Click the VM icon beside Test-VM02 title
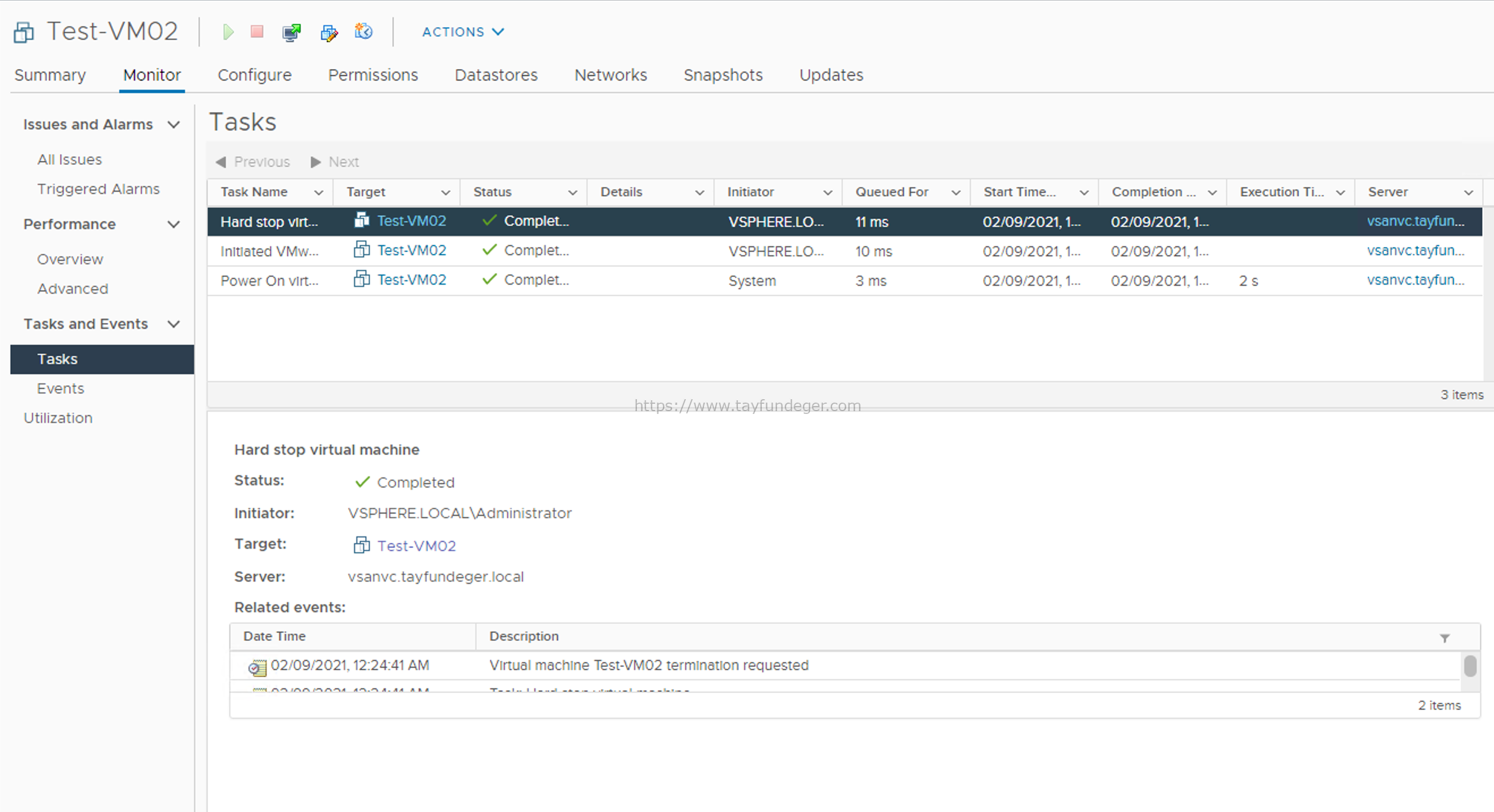The width and height of the screenshot is (1494, 812). pos(24,32)
